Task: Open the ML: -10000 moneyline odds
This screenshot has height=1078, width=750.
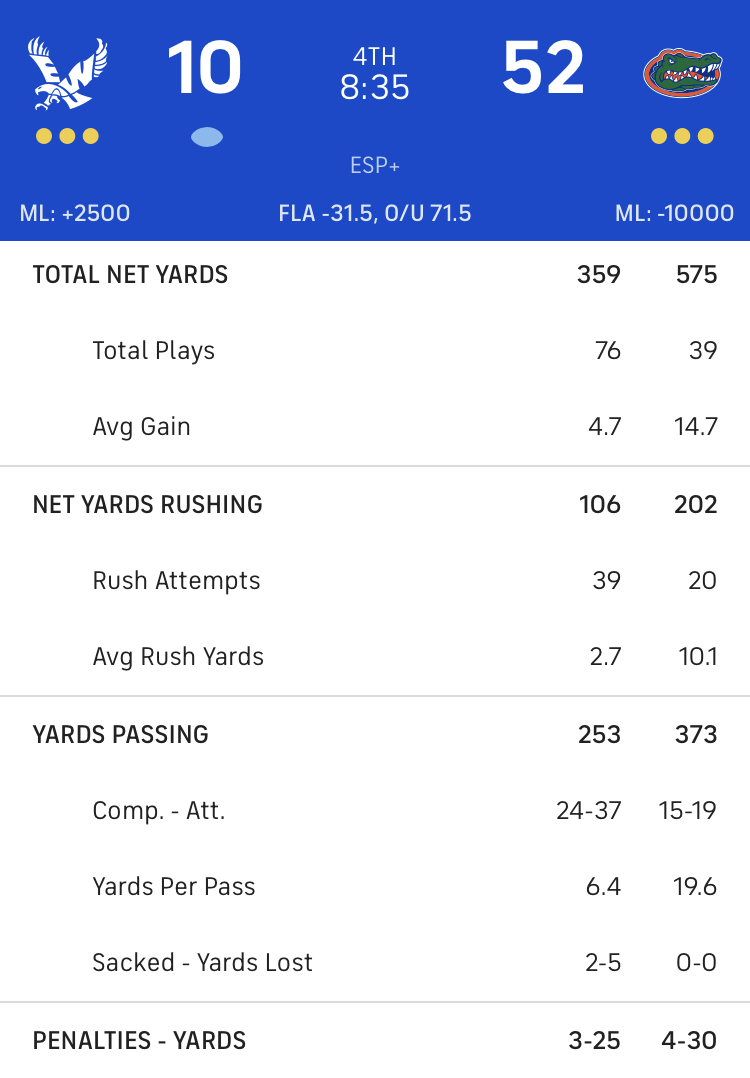Action: click(674, 213)
